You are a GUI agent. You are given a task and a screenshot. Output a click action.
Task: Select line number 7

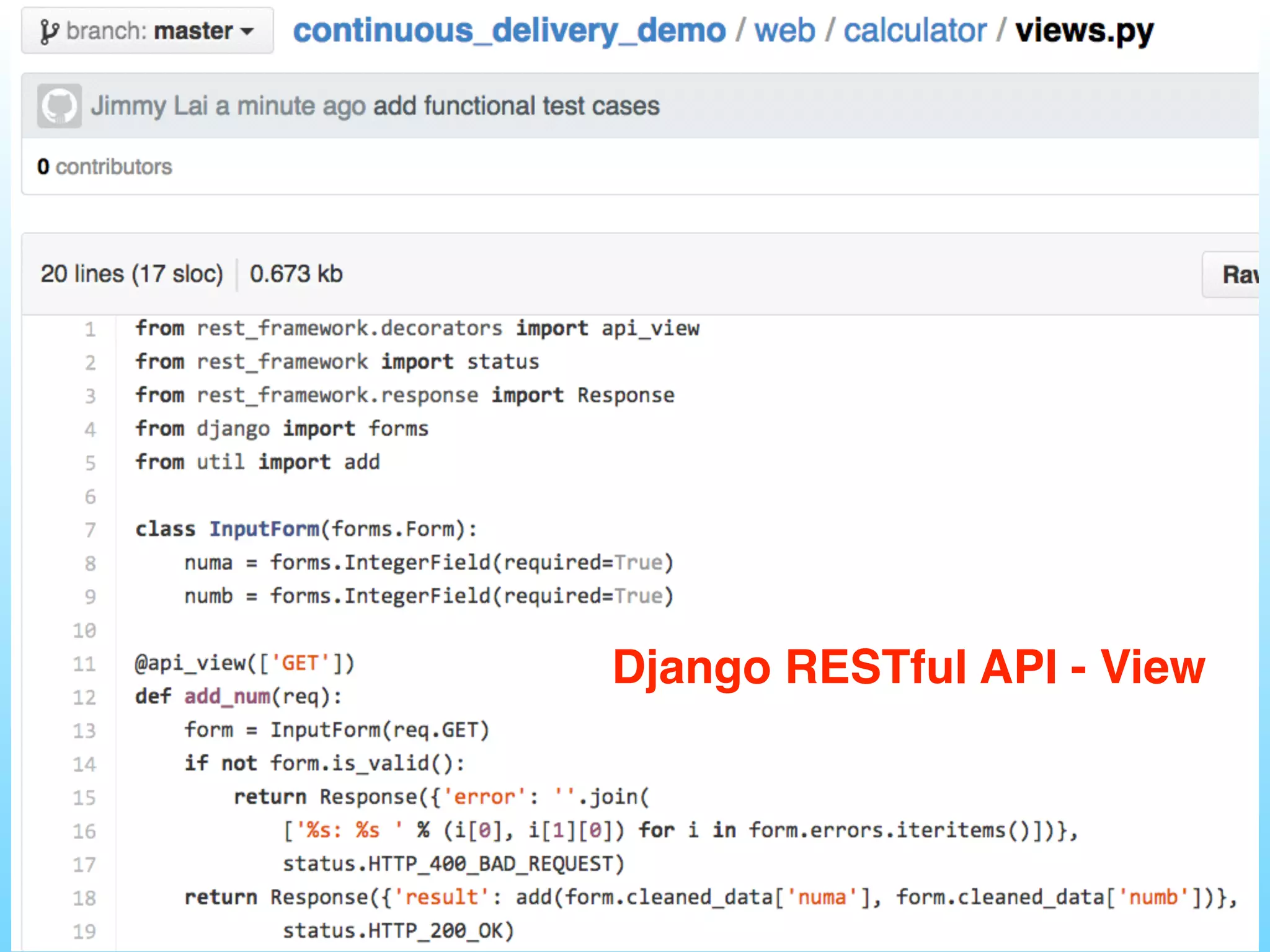91,530
